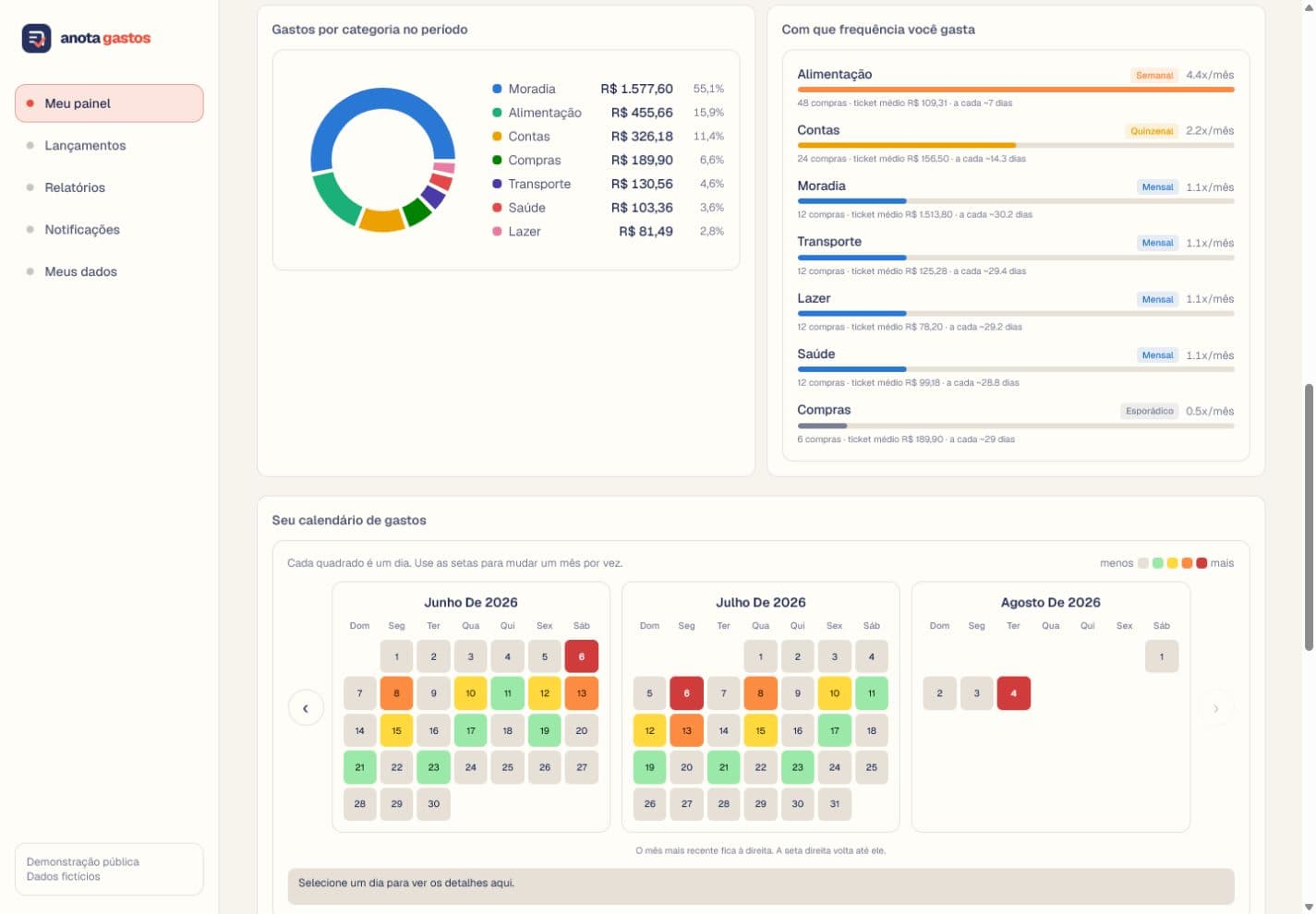This screenshot has height=914, width=1316.
Task: Pick June 21 in the calendar
Action: 360,767
